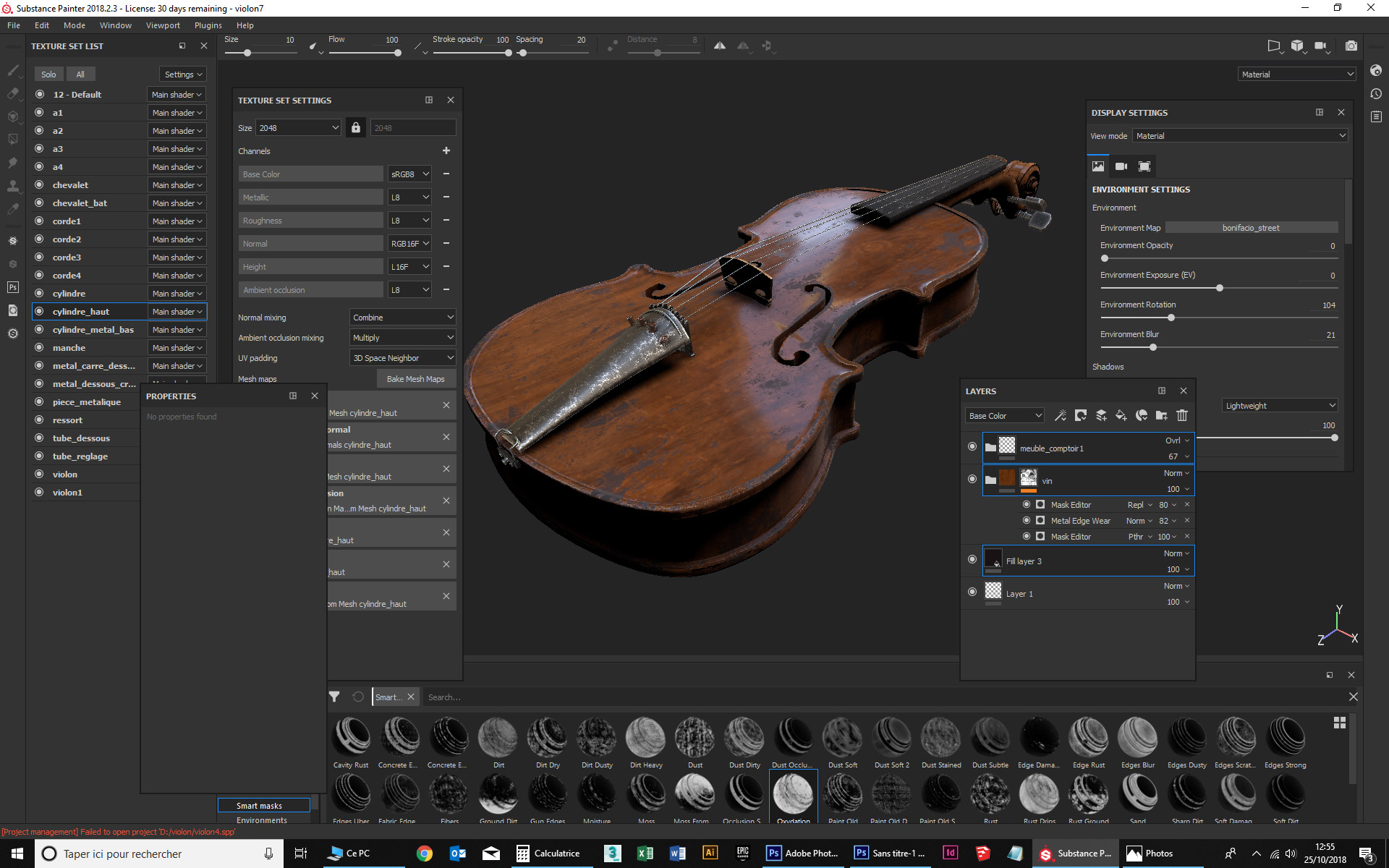Screen dimensions: 1389x868
Task: Open the Mode menu
Action: point(75,25)
